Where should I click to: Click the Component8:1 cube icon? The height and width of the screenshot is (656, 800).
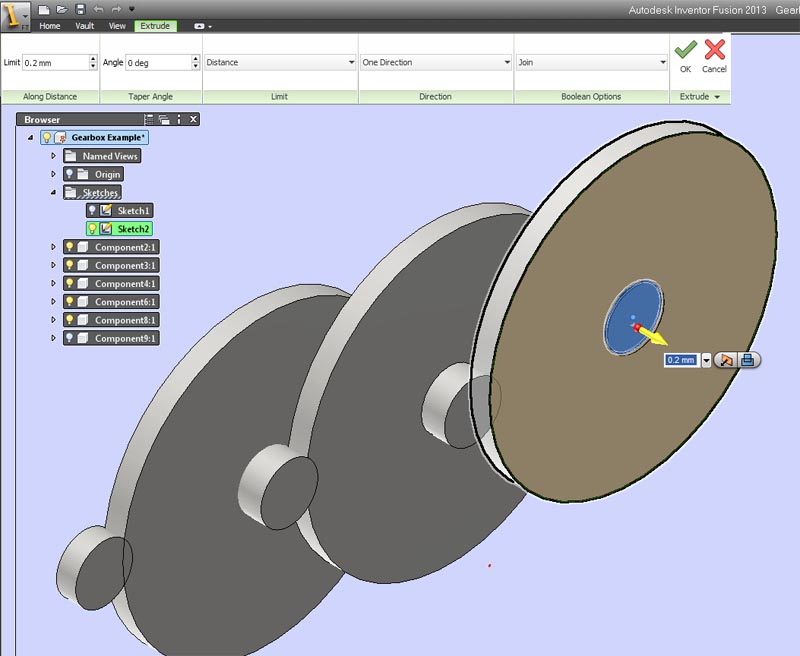(83, 320)
